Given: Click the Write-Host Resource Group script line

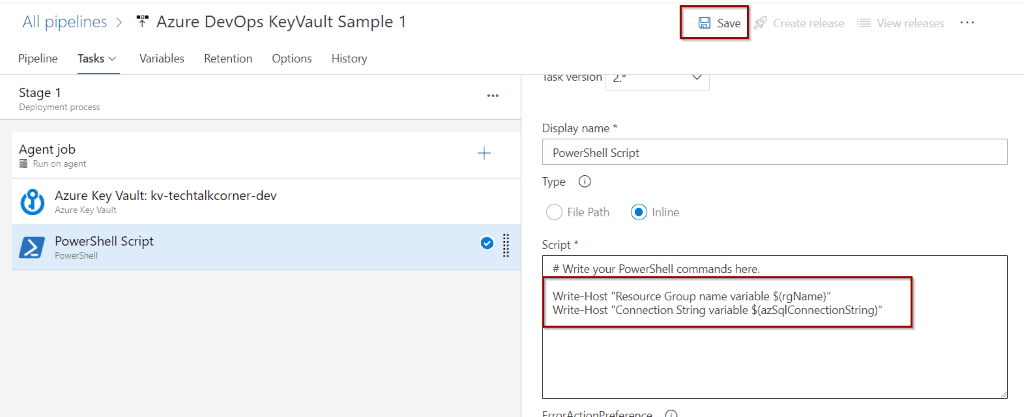Looking at the screenshot, I should [691, 296].
